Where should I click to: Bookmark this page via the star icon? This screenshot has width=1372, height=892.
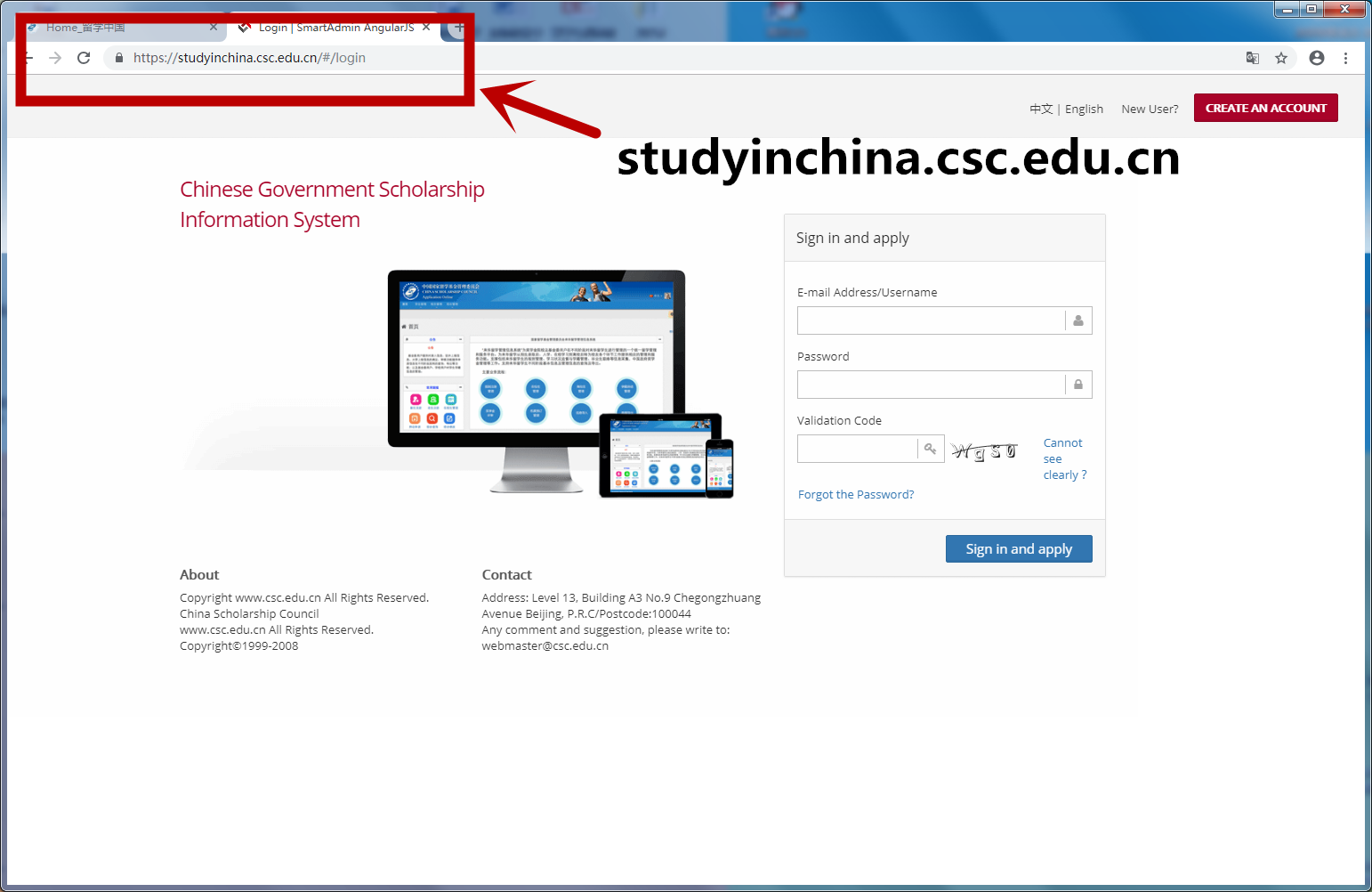1281,58
